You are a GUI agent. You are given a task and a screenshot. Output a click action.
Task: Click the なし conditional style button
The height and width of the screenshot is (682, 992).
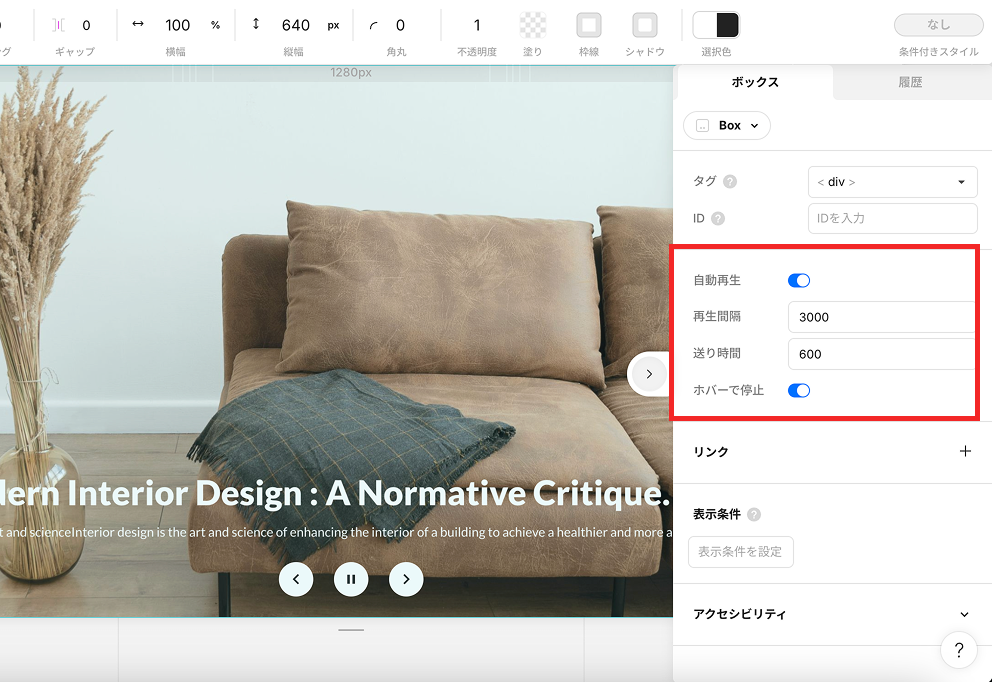click(938, 25)
